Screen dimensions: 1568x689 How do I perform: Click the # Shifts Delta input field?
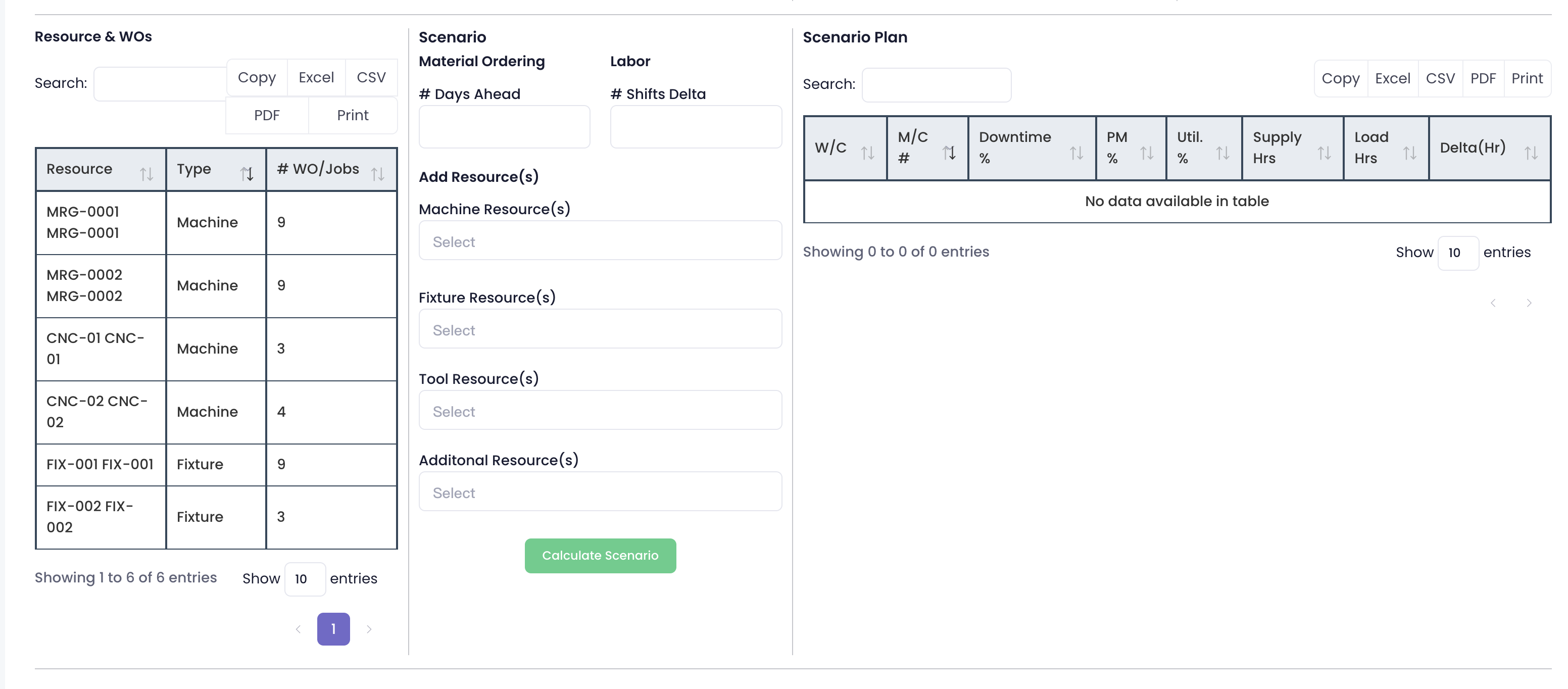coord(696,127)
